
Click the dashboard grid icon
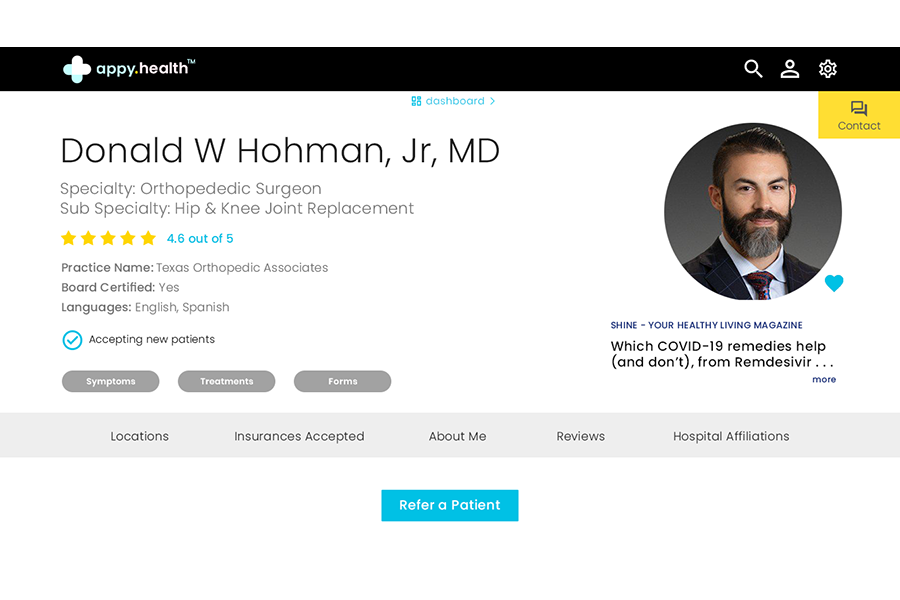pyautogui.click(x=416, y=101)
